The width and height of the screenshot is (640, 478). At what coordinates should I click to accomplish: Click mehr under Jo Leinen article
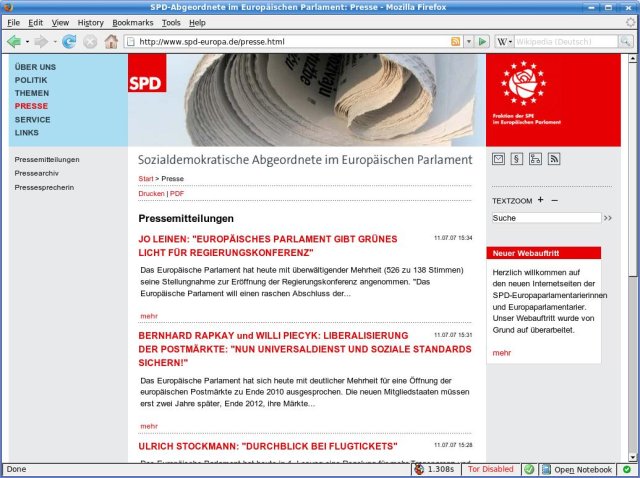click(149, 316)
